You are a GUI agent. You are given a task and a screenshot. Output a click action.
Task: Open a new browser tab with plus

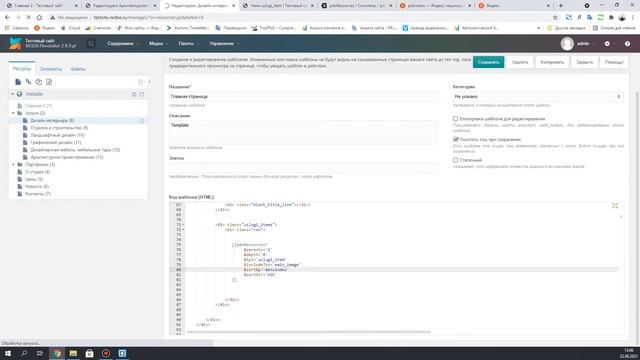[x=561, y=6]
